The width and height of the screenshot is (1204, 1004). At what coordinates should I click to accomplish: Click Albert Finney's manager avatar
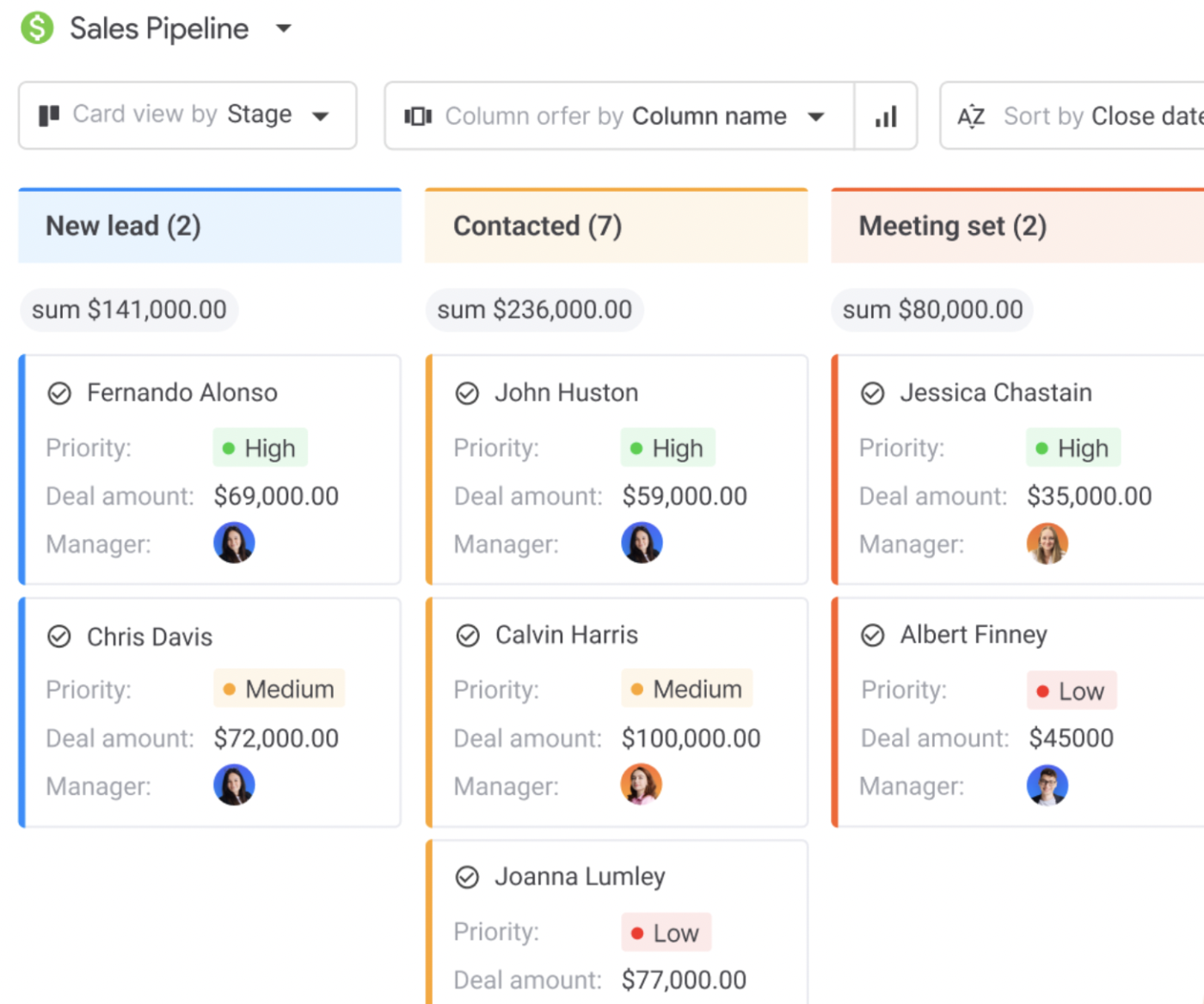tap(1047, 785)
